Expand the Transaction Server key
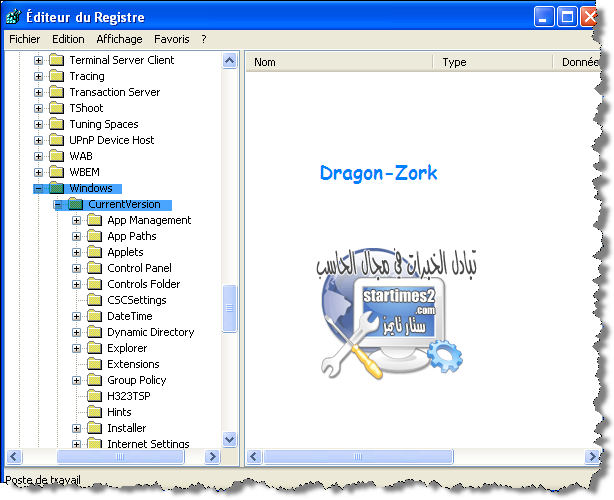This screenshot has width=614, height=500. tap(38, 92)
